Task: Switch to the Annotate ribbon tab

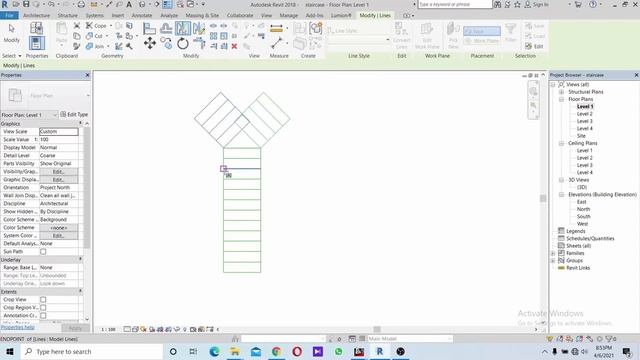Action: tap(142, 16)
